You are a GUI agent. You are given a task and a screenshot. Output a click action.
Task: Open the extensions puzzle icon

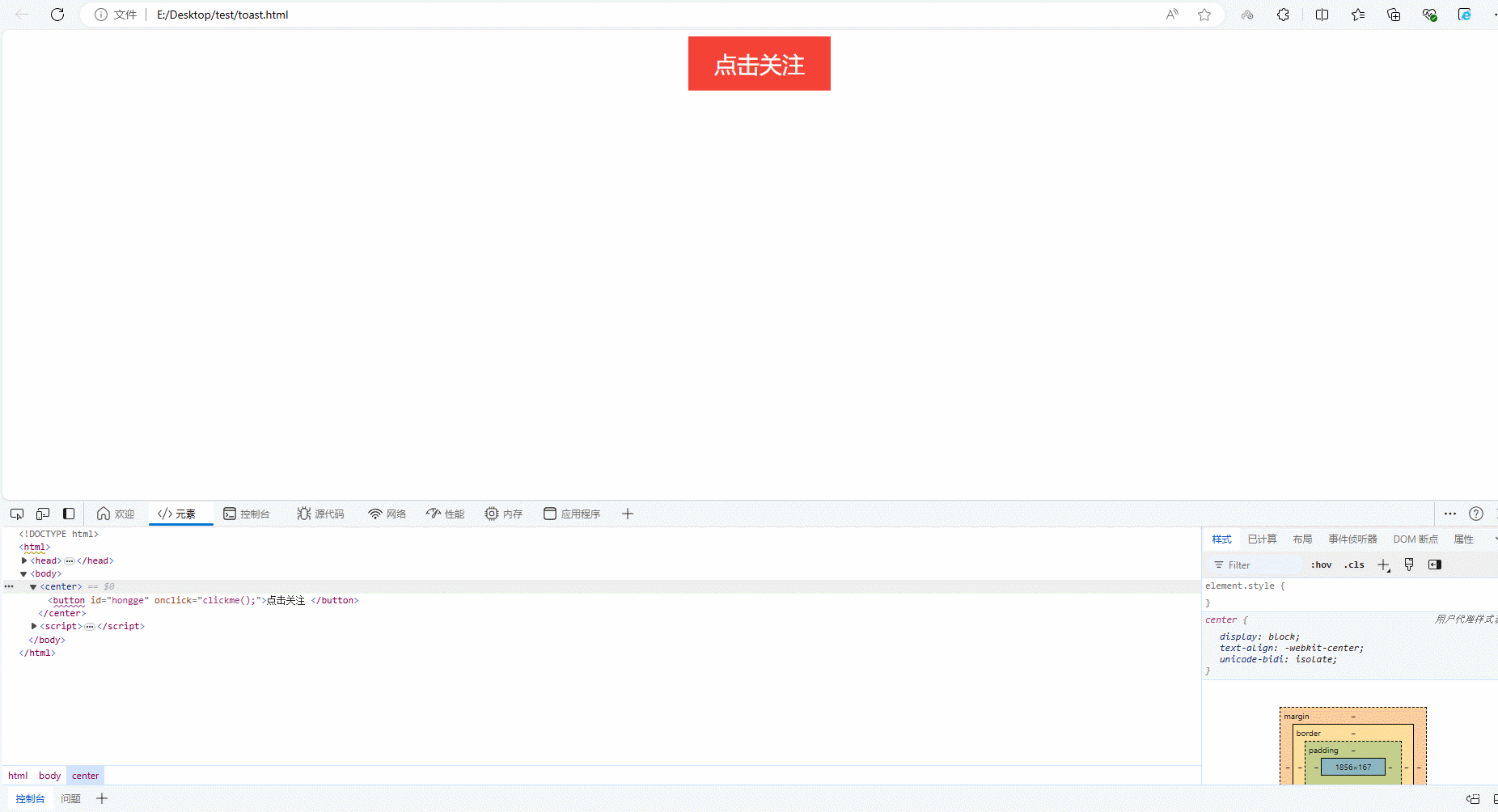(1283, 15)
